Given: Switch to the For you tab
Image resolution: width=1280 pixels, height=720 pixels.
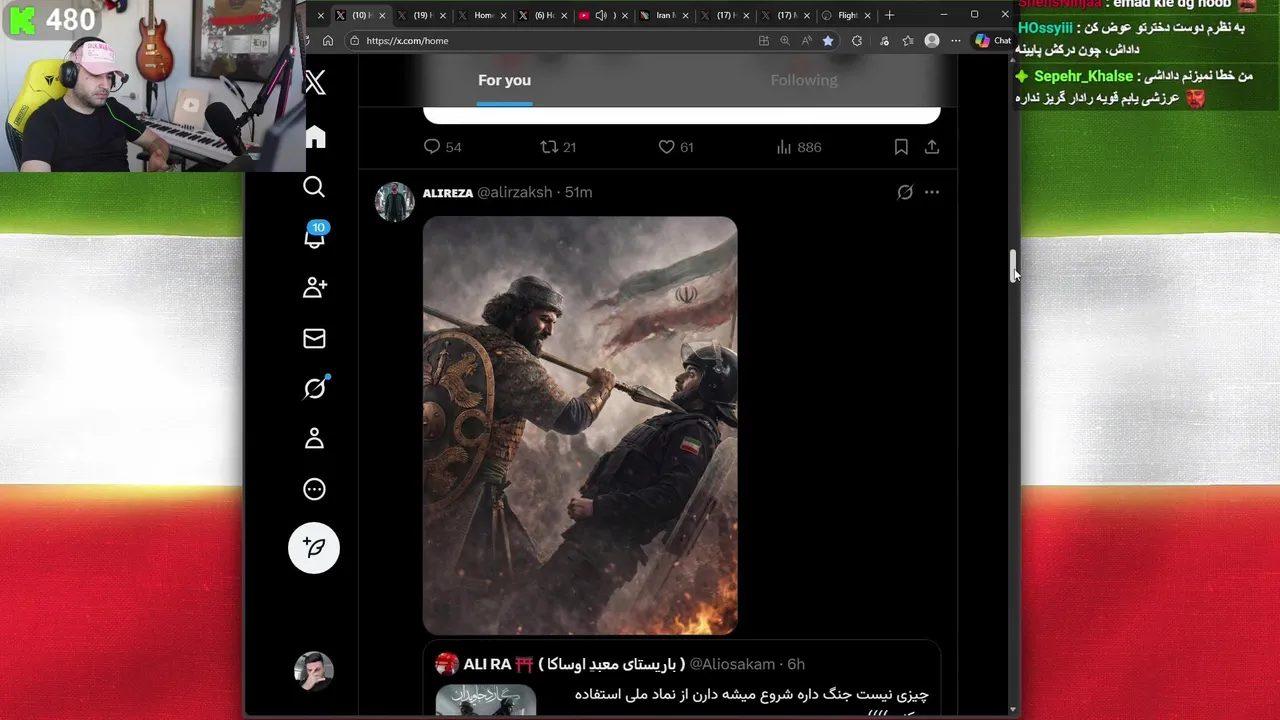Looking at the screenshot, I should click(504, 80).
